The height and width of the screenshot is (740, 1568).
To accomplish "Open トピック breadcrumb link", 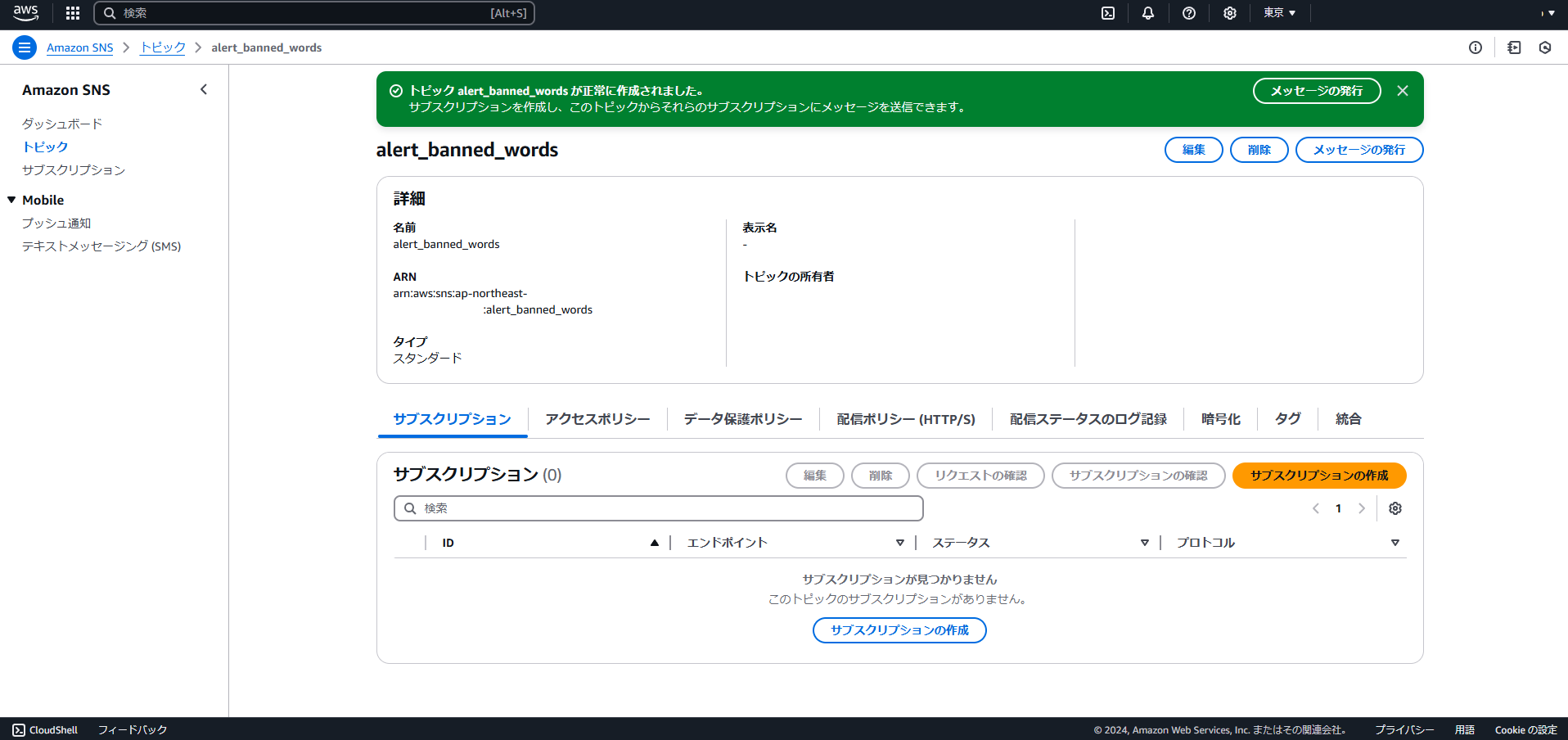I will [x=163, y=47].
